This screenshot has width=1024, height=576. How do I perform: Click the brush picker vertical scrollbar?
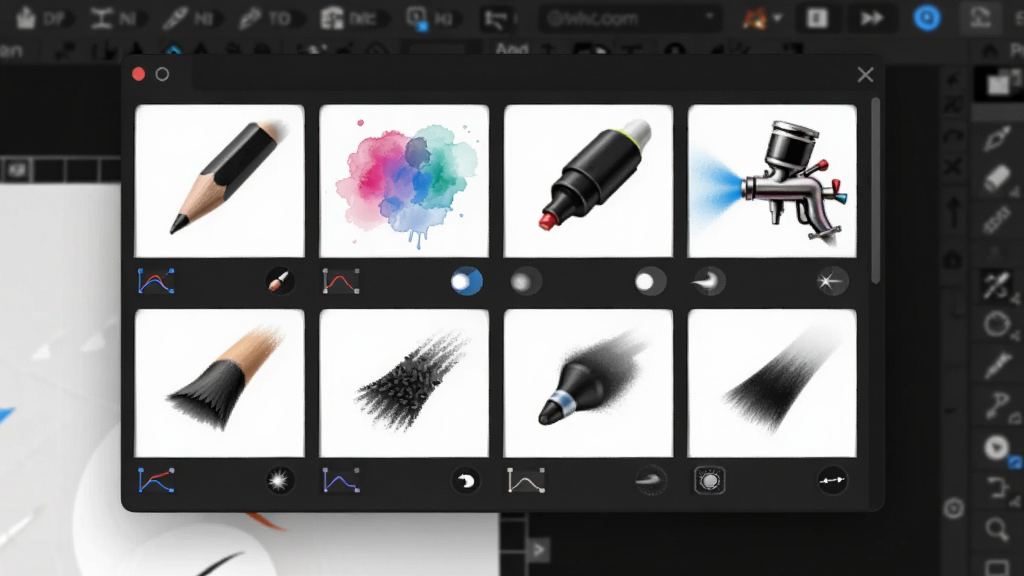click(x=876, y=191)
